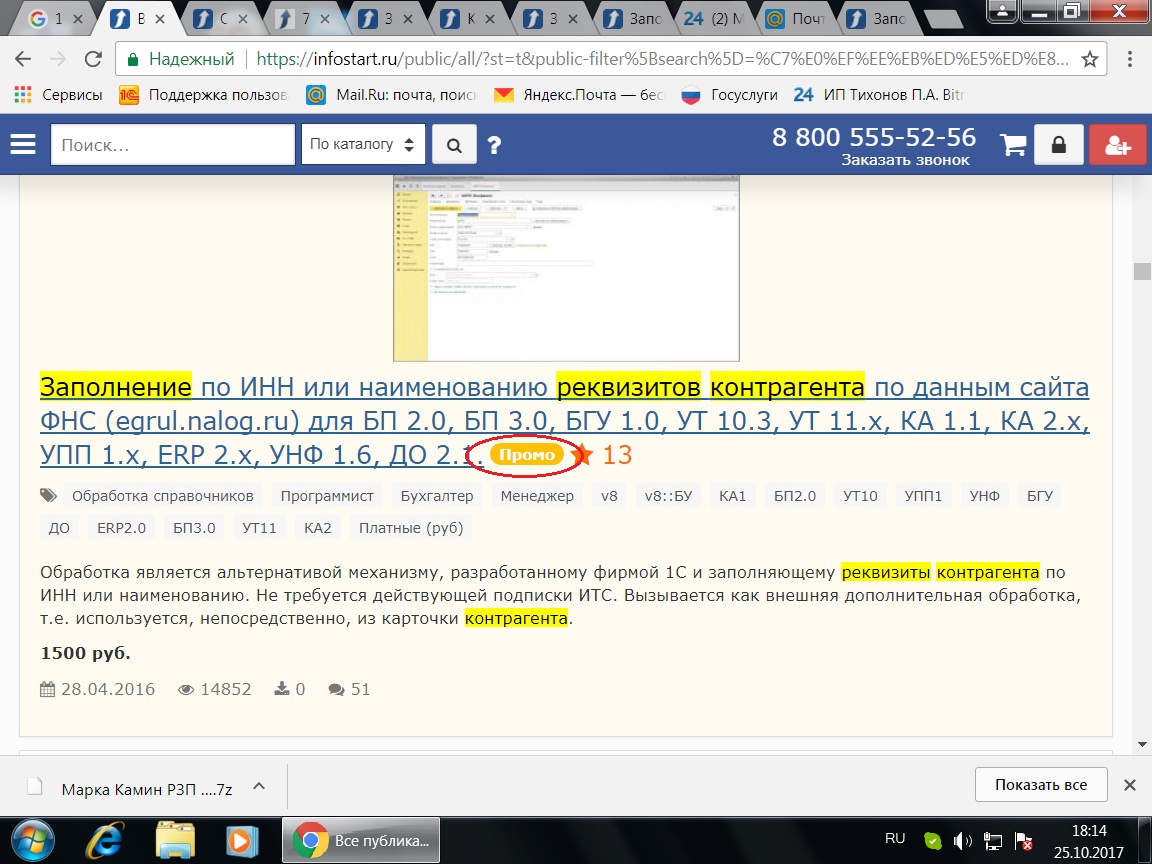Screen dimensions: 1152x864
Task: Open the Заполнение по ИНН publication title link
Action: coord(564,421)
